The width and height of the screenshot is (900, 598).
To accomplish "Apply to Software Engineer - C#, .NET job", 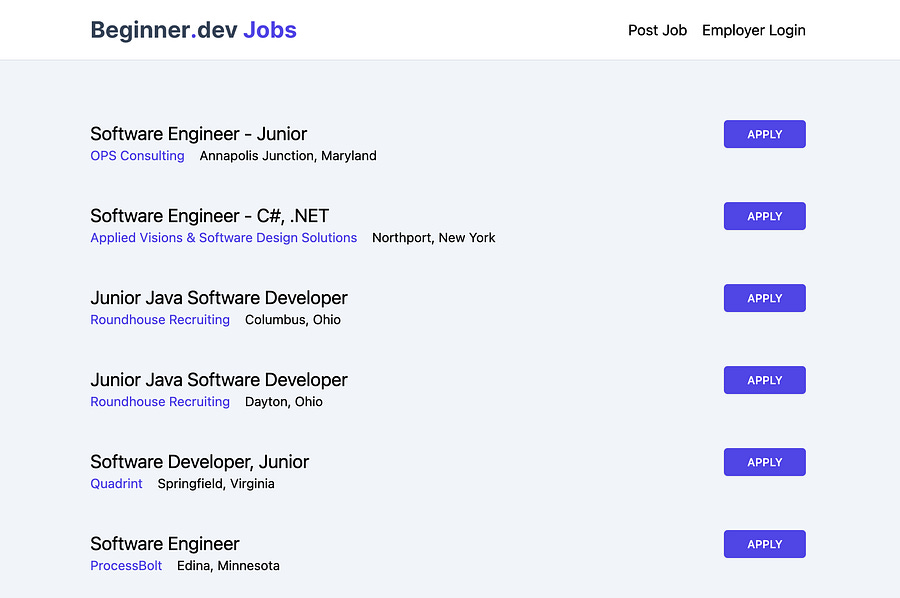I will pos(765,216).
